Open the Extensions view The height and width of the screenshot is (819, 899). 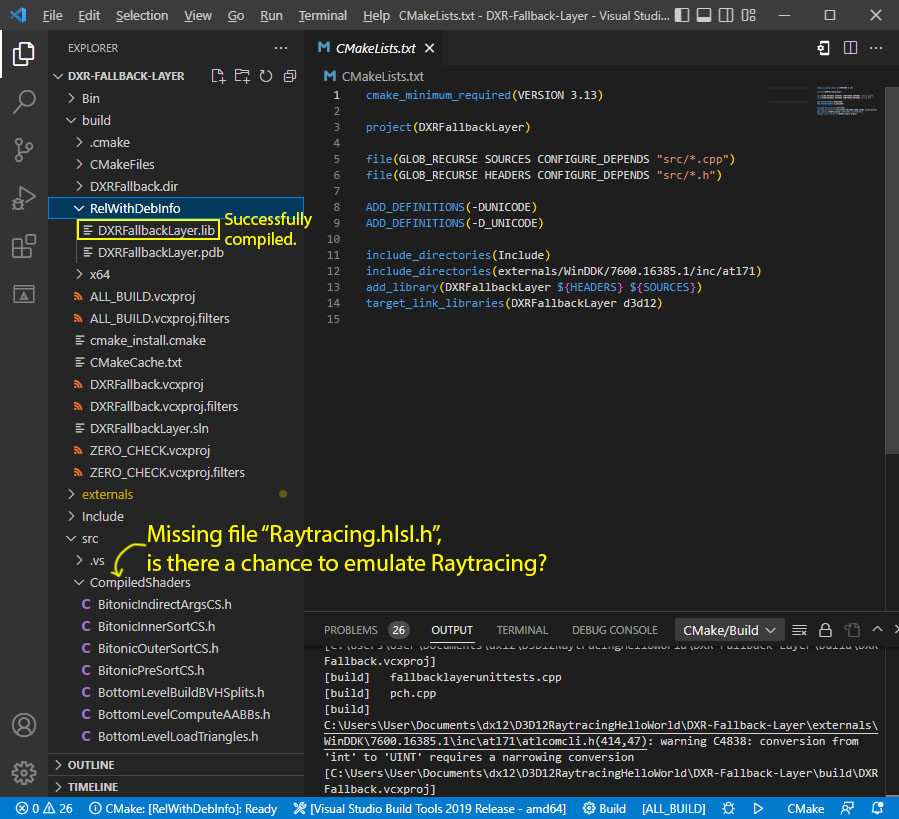[24, 247]
